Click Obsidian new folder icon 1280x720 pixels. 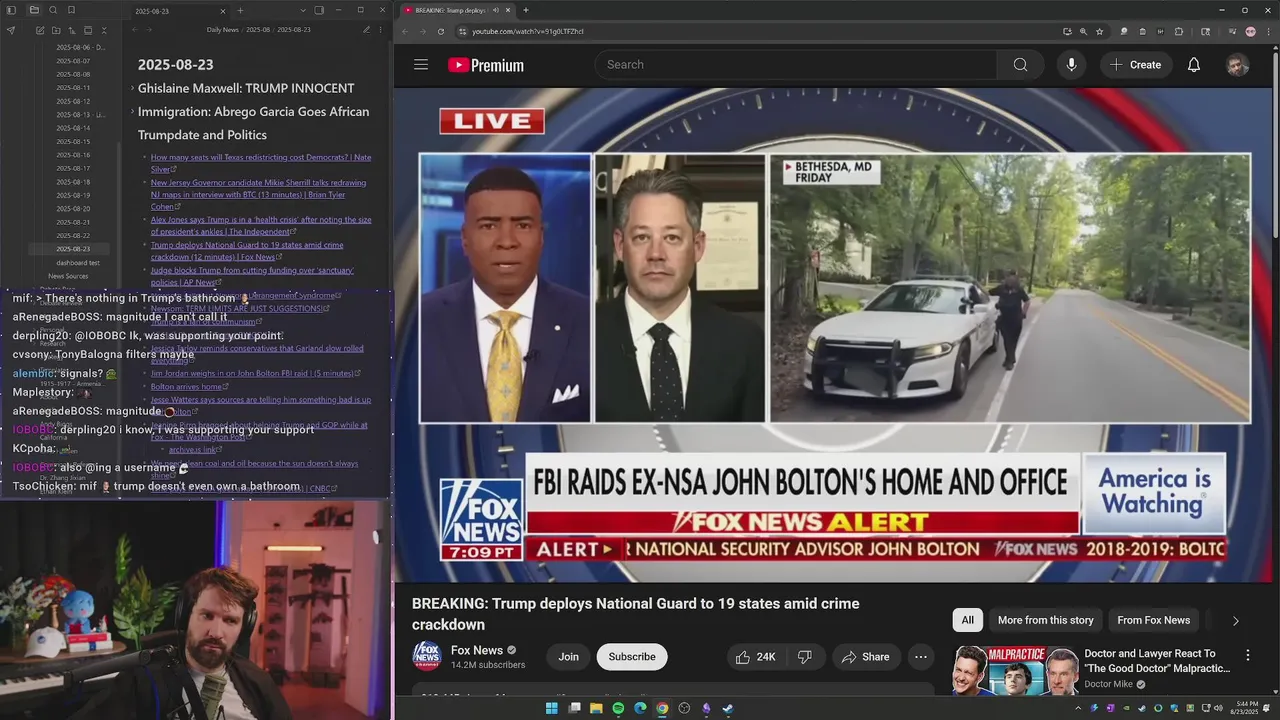(56, 31)
